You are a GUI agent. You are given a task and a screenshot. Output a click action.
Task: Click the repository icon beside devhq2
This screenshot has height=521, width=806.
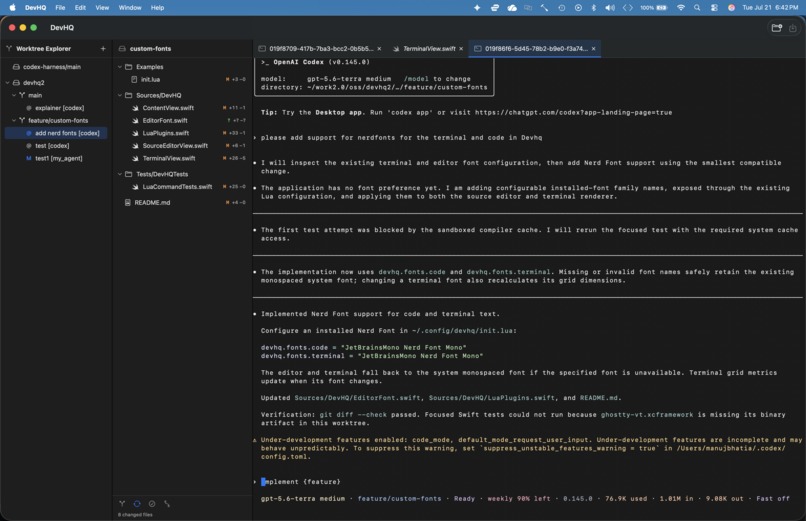(16, 82)
